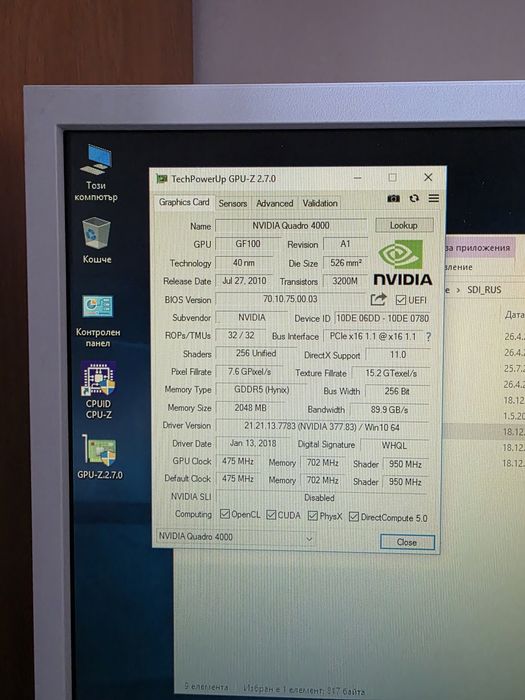Toggle the DirectCompute 5.0 checkbox
Screen dimensions: 525x700
(354, 517)
